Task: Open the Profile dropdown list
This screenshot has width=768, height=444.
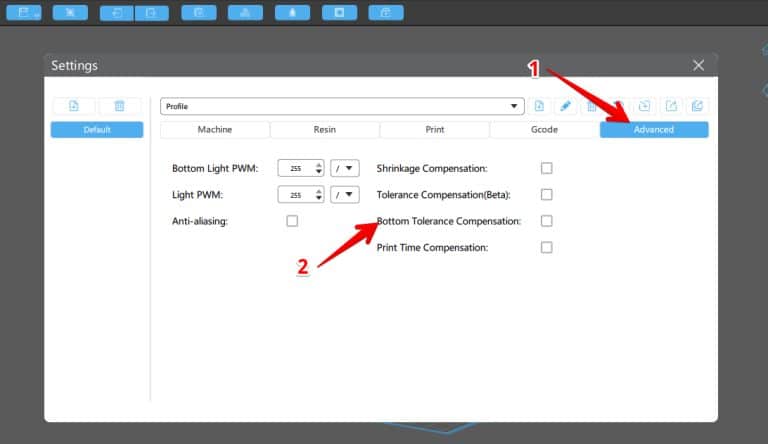Action: click(342, 106)
